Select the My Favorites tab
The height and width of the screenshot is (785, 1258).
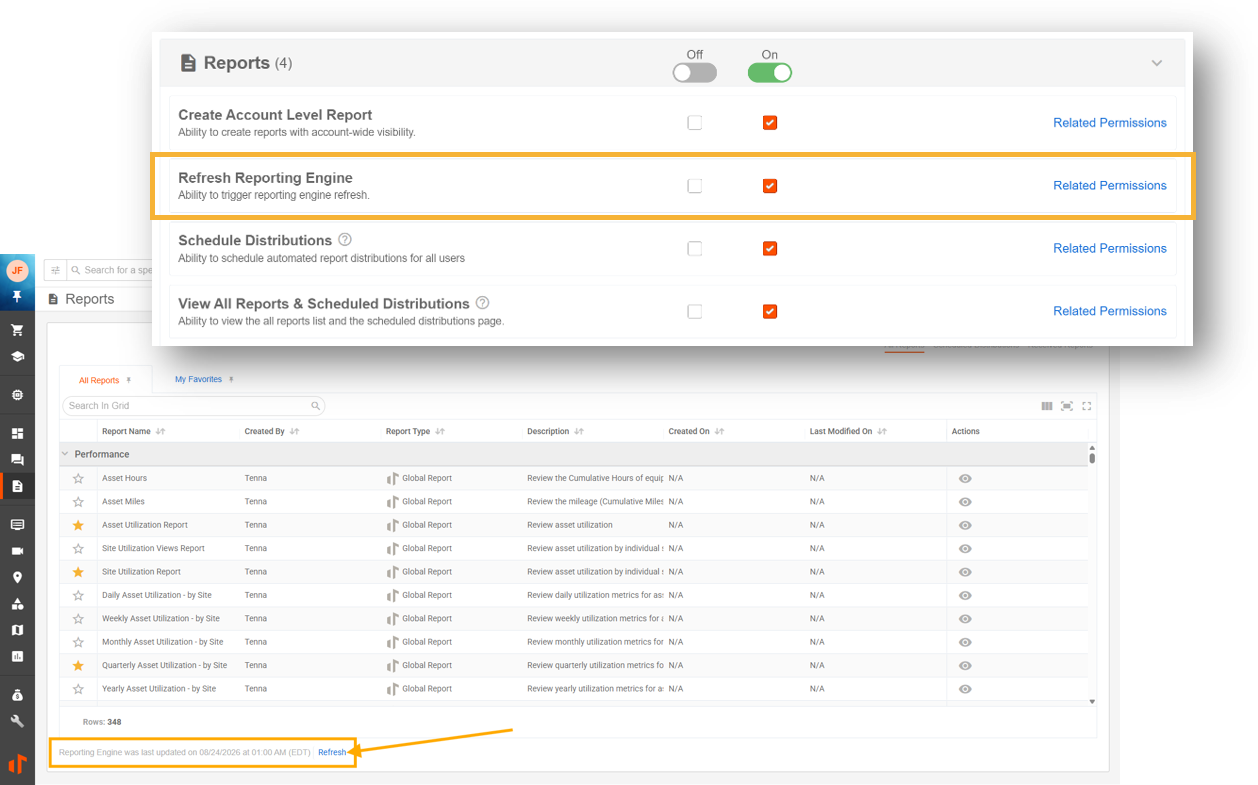pos(198,379)
